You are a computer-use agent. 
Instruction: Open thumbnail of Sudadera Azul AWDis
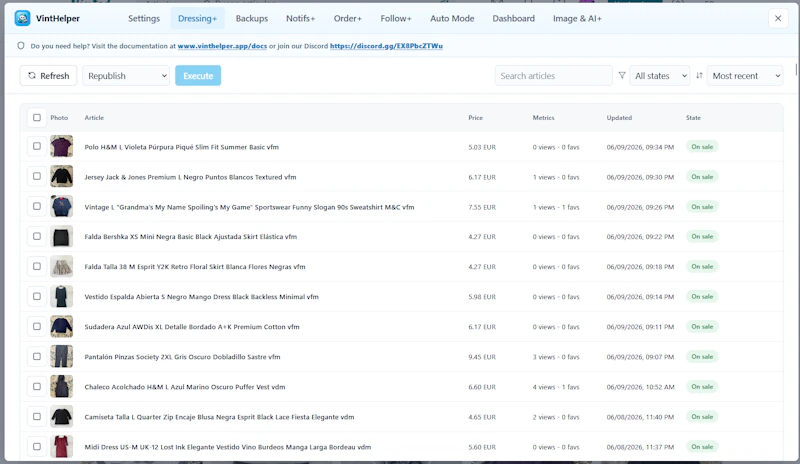tap(61, 327)
